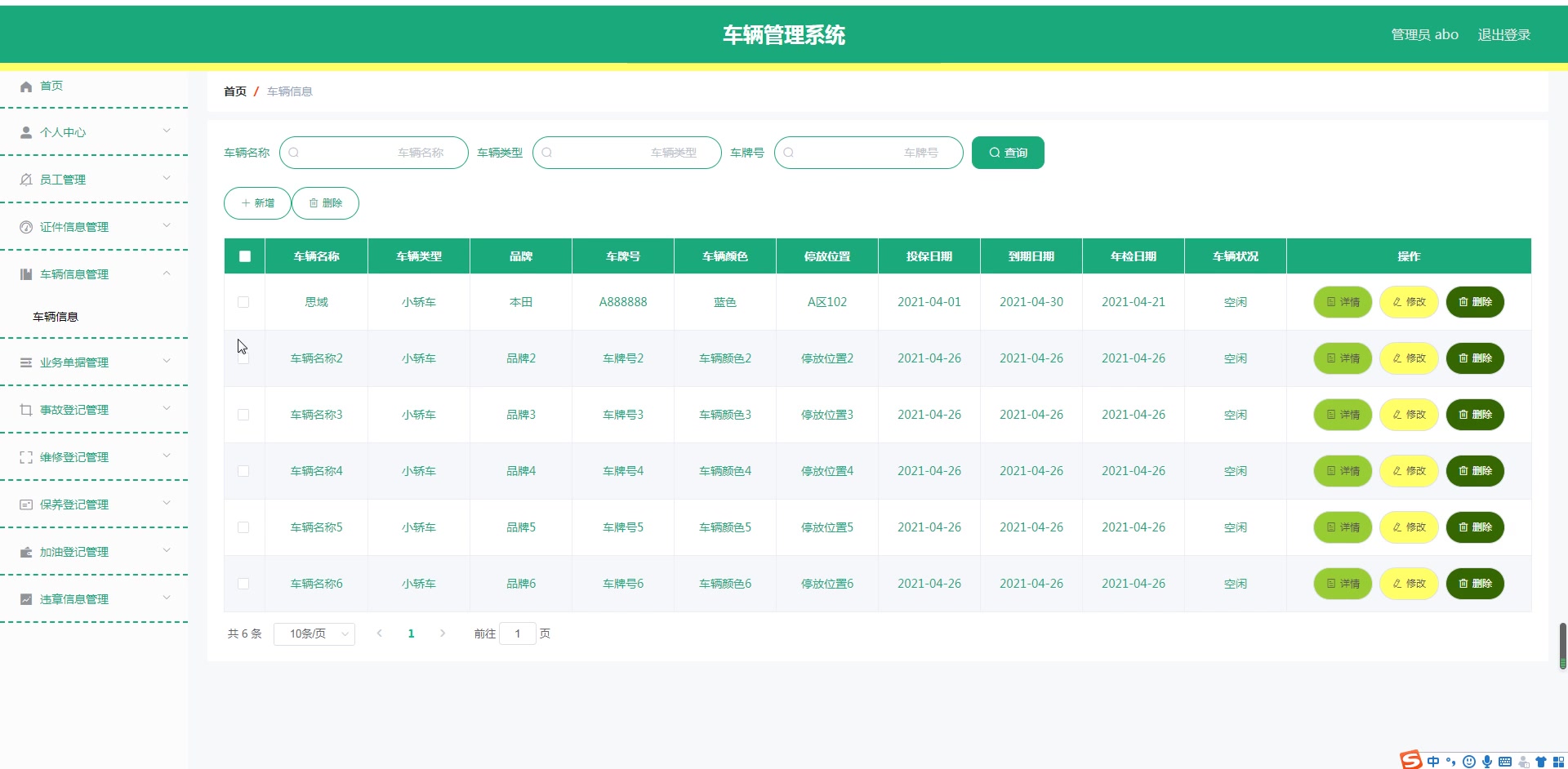Click the A888888 plate number cell

tap(623, 302)
